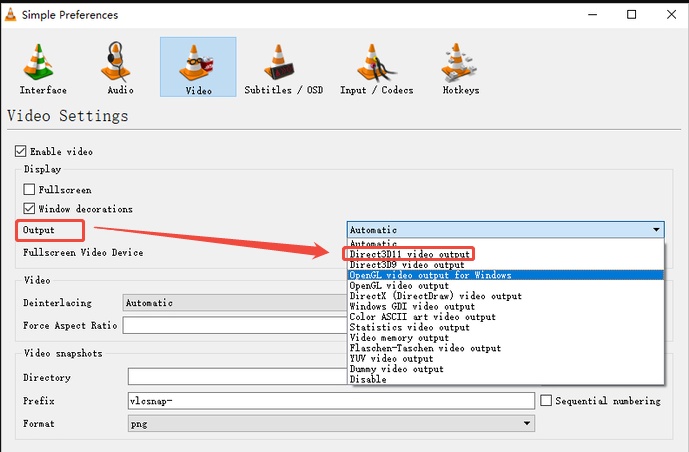The width and height of the screenshot is (689, 452).
Task: Maximize the Simple Preferences window
Action: pyautogui.click(x=631, y=14)
